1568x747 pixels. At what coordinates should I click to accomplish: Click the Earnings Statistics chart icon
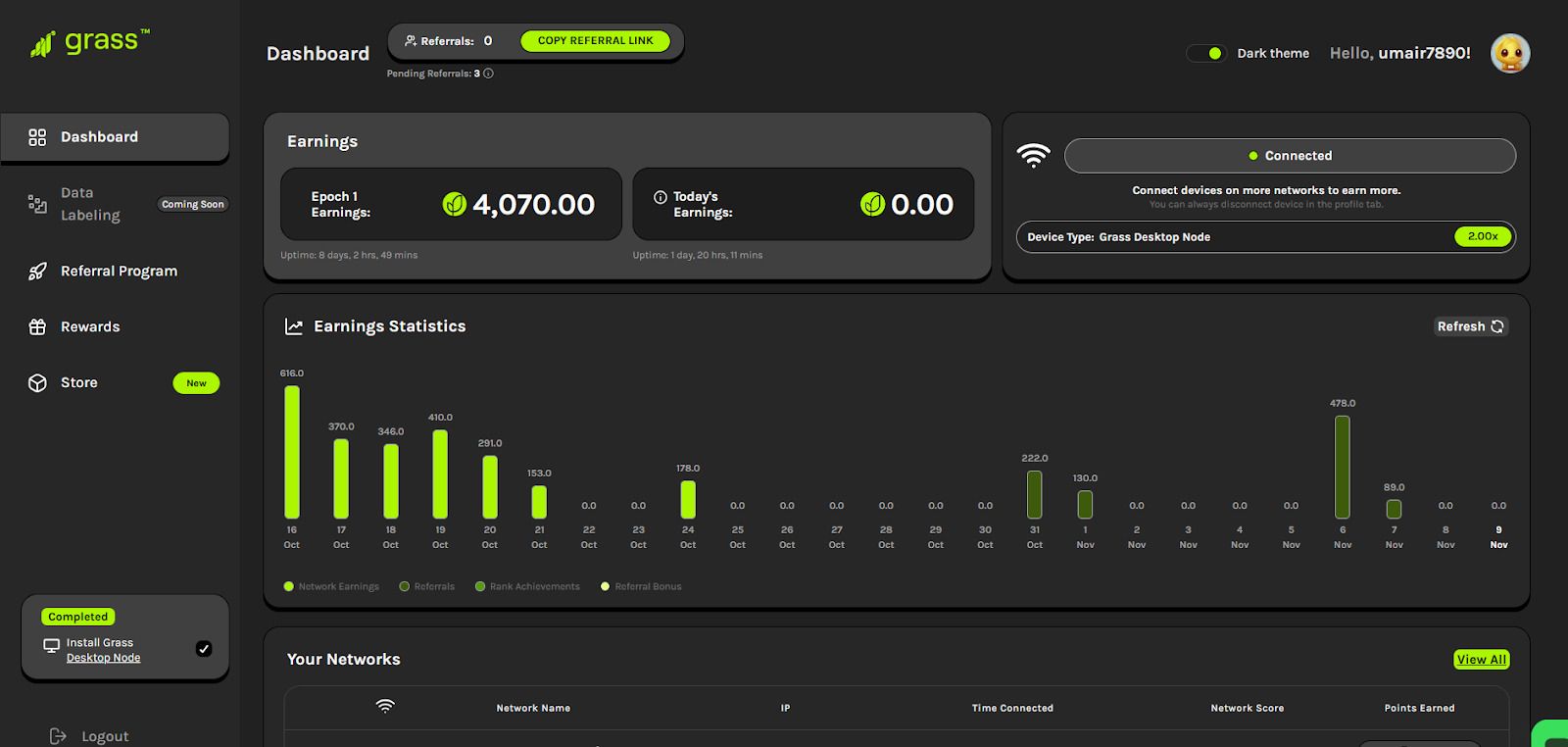click(x=293, y=326)
